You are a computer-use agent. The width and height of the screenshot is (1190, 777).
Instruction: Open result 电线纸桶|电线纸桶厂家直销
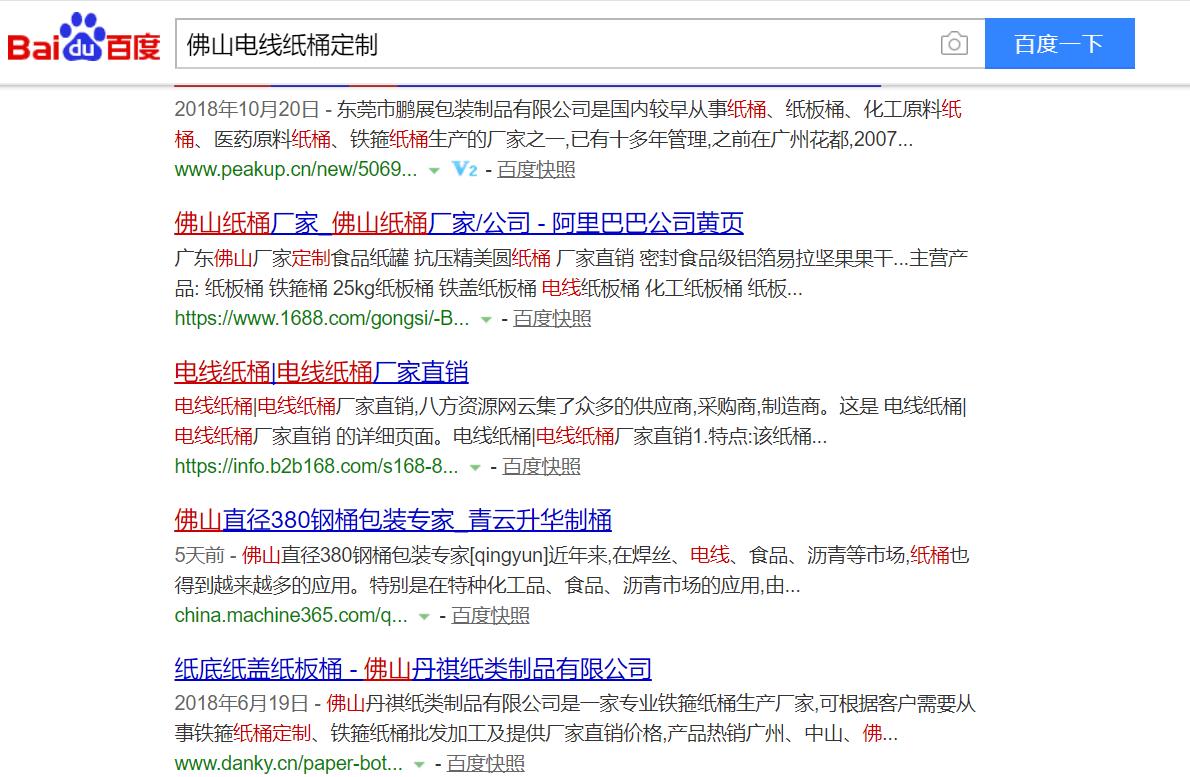click(x=321, y=371)
